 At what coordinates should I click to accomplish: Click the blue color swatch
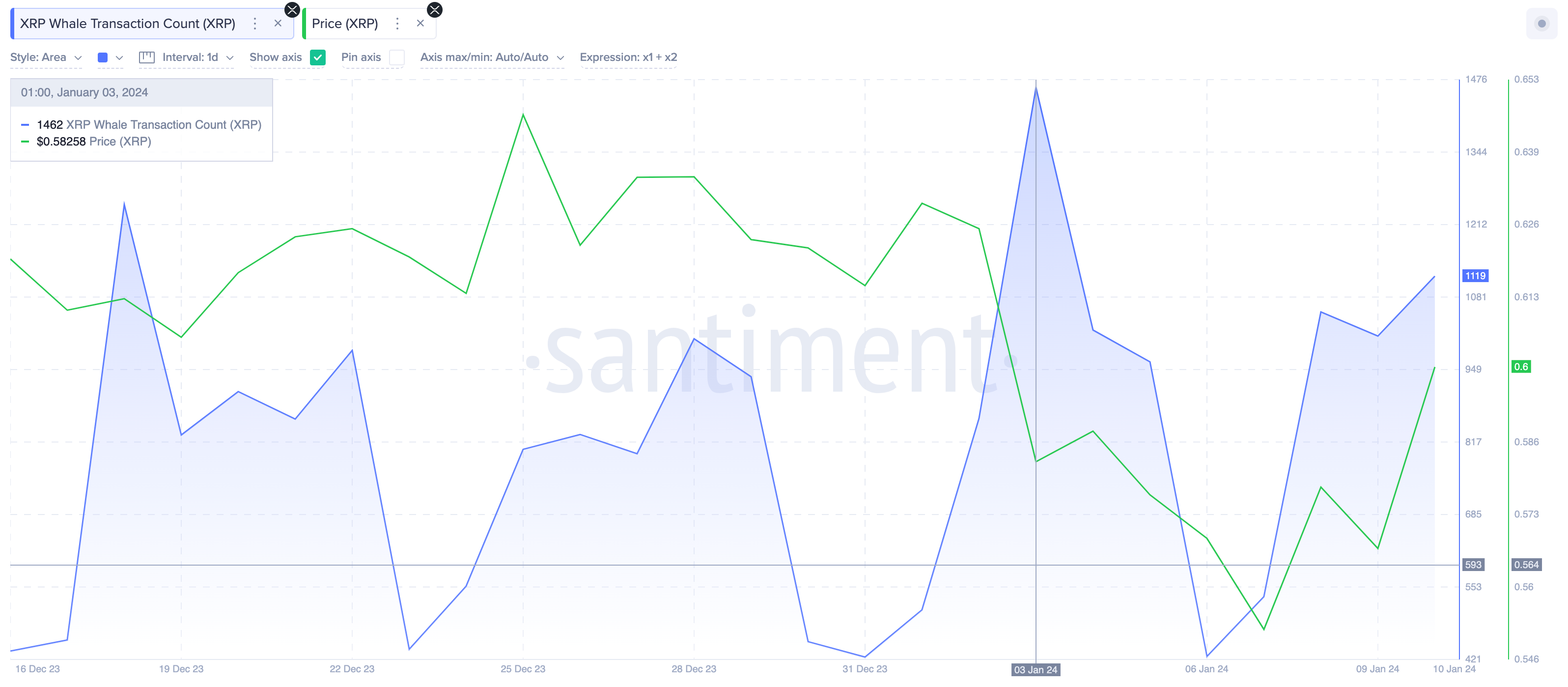point(103,57)
